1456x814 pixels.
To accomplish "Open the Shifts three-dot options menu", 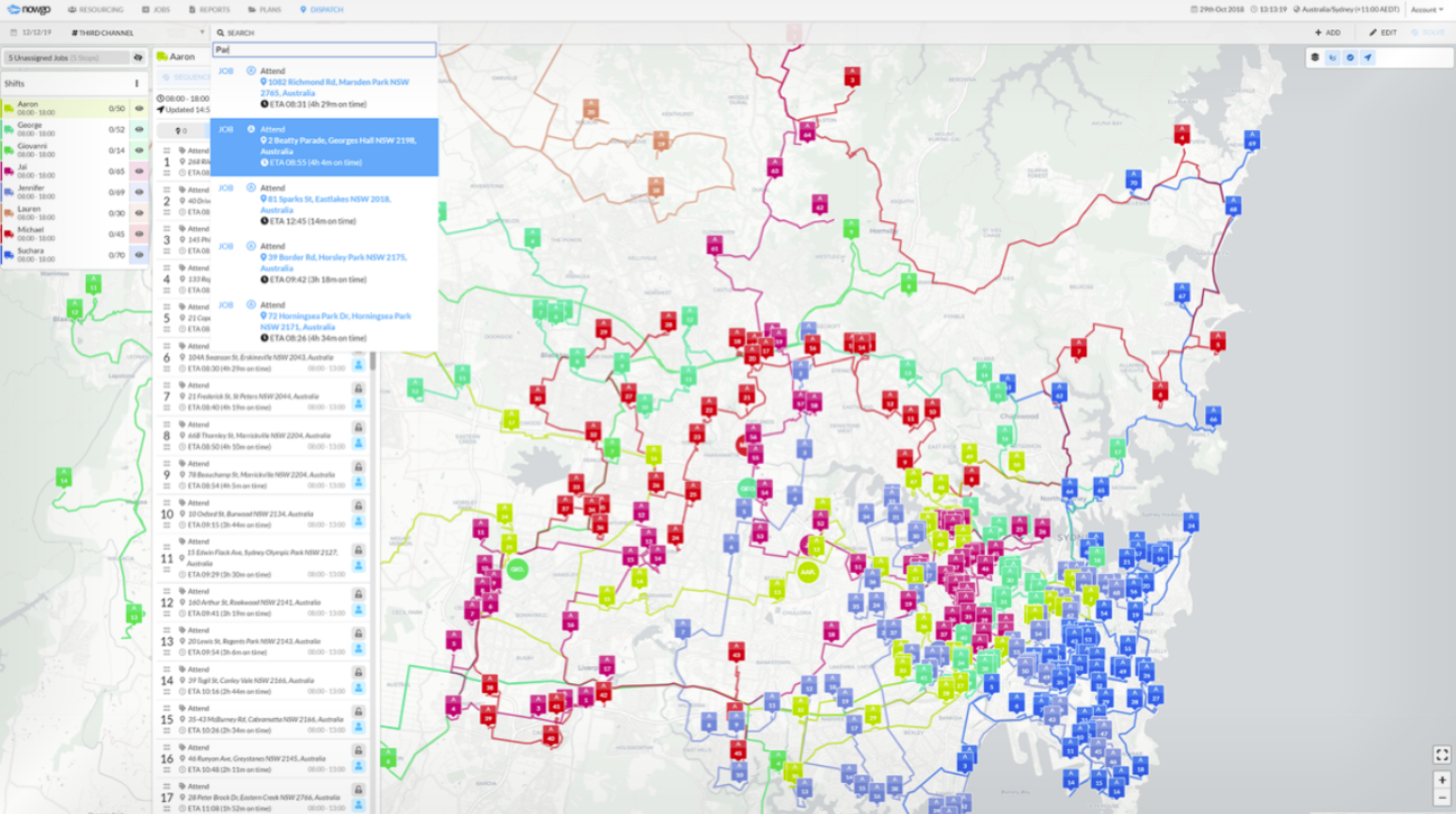I will (137, 84).
